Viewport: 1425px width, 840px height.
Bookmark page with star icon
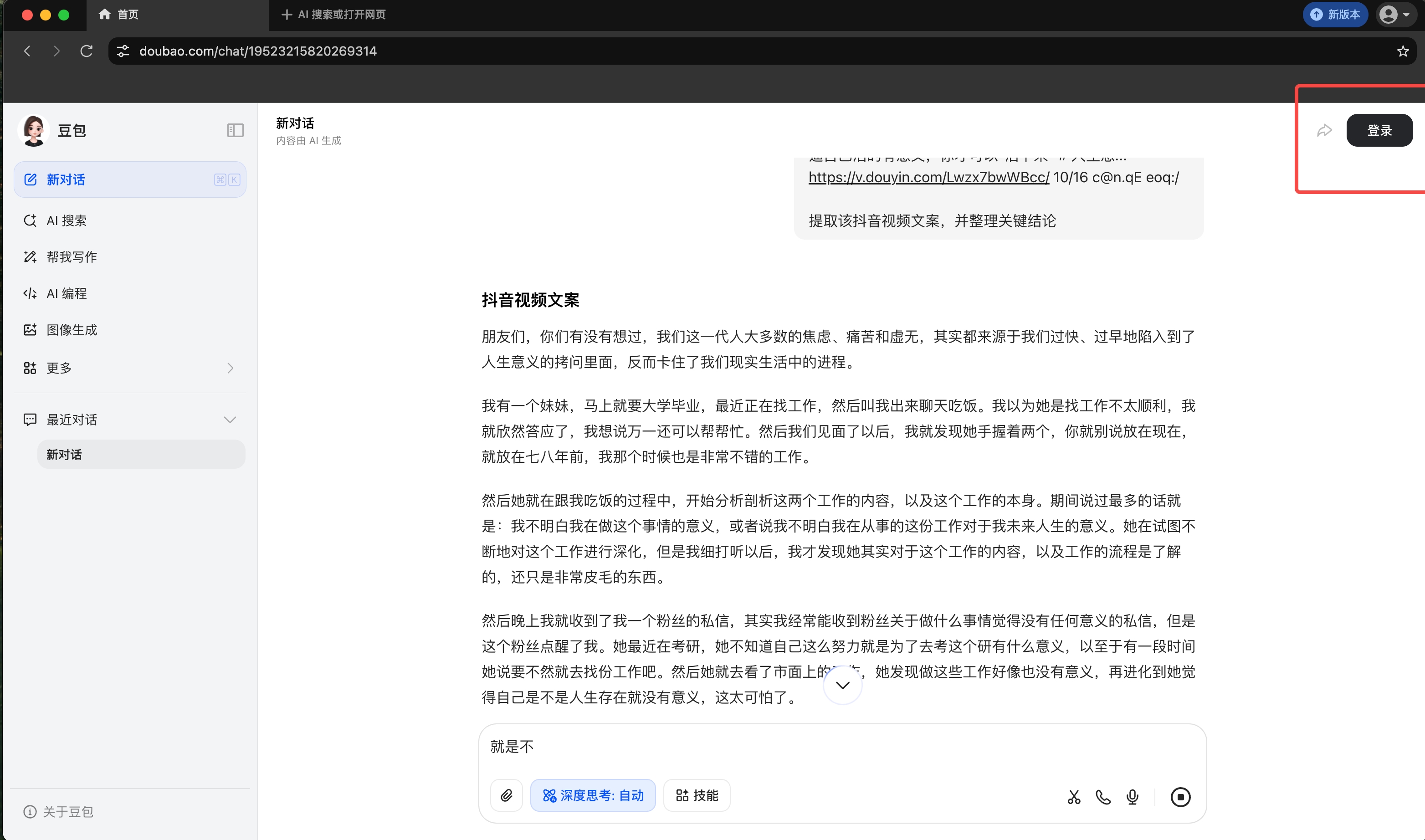[x=1402, y=51]
